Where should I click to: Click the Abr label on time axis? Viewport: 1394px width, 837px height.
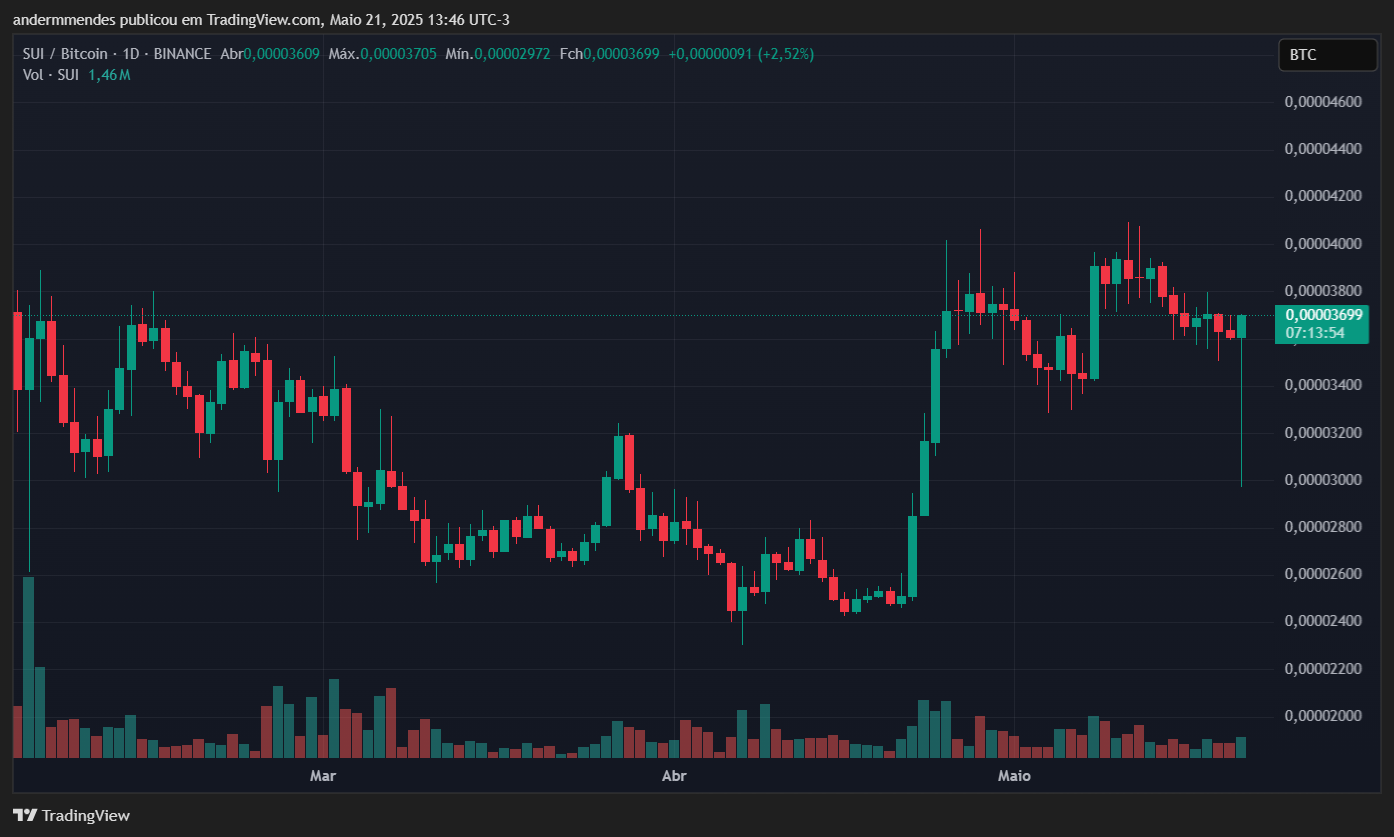(x=674, y=775)
